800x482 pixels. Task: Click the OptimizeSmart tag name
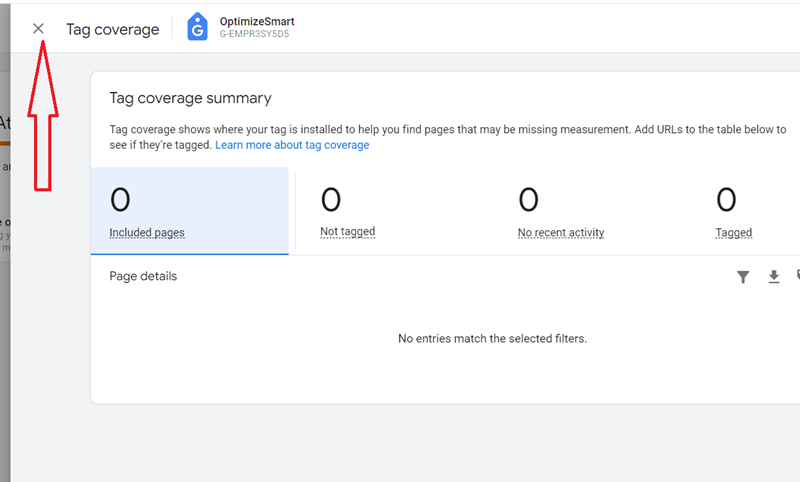[257, 21]
